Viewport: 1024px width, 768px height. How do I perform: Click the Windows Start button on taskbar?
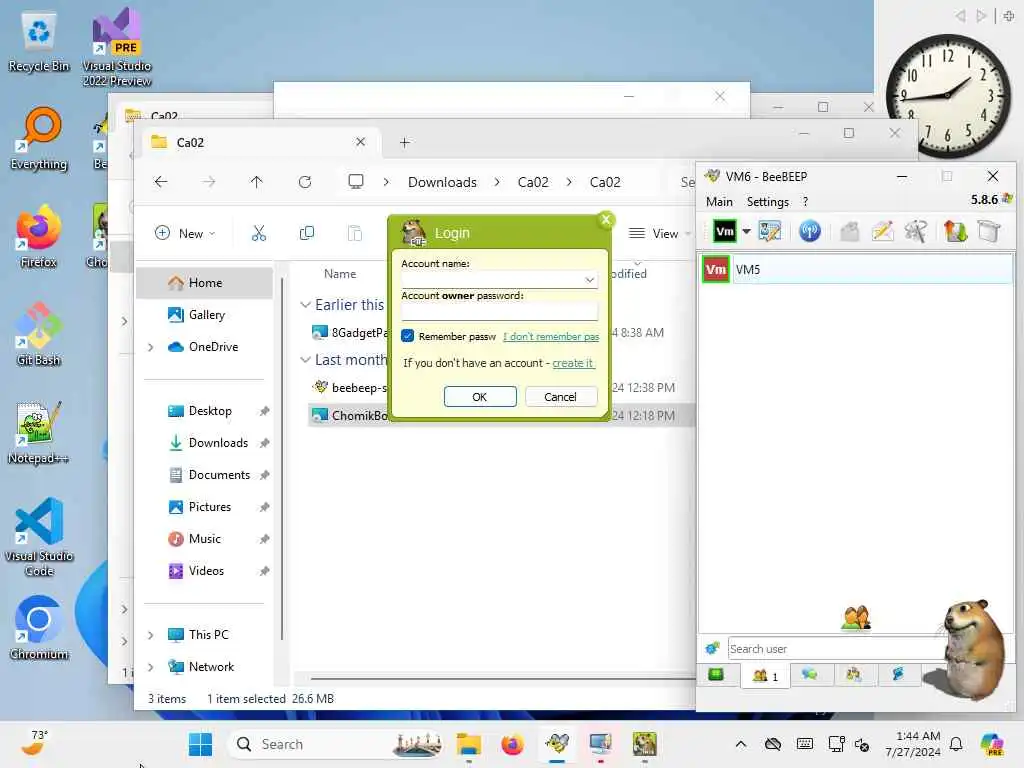(x=200, y=744)
